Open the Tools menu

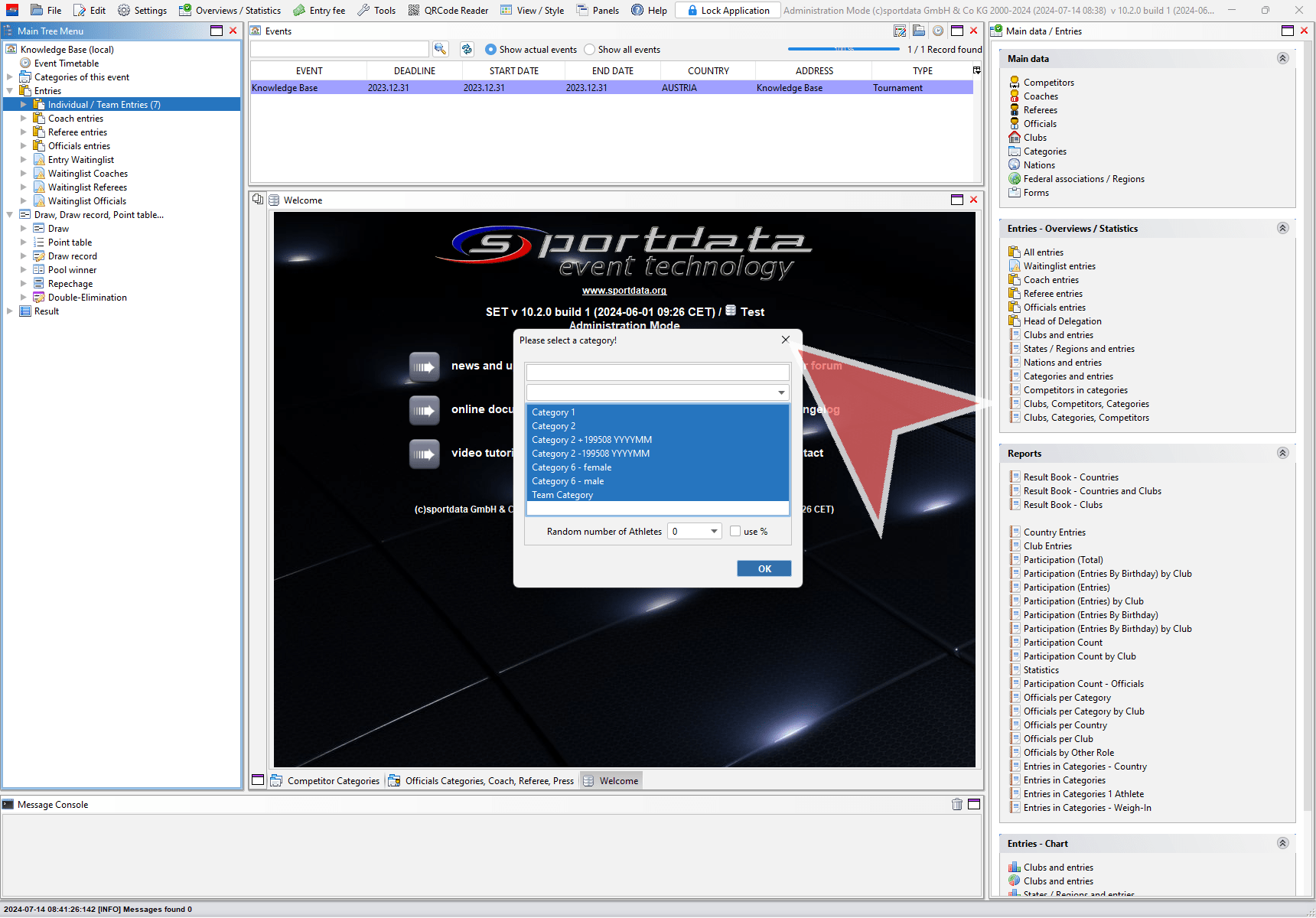pyautogui.click(x=376, y=11)
